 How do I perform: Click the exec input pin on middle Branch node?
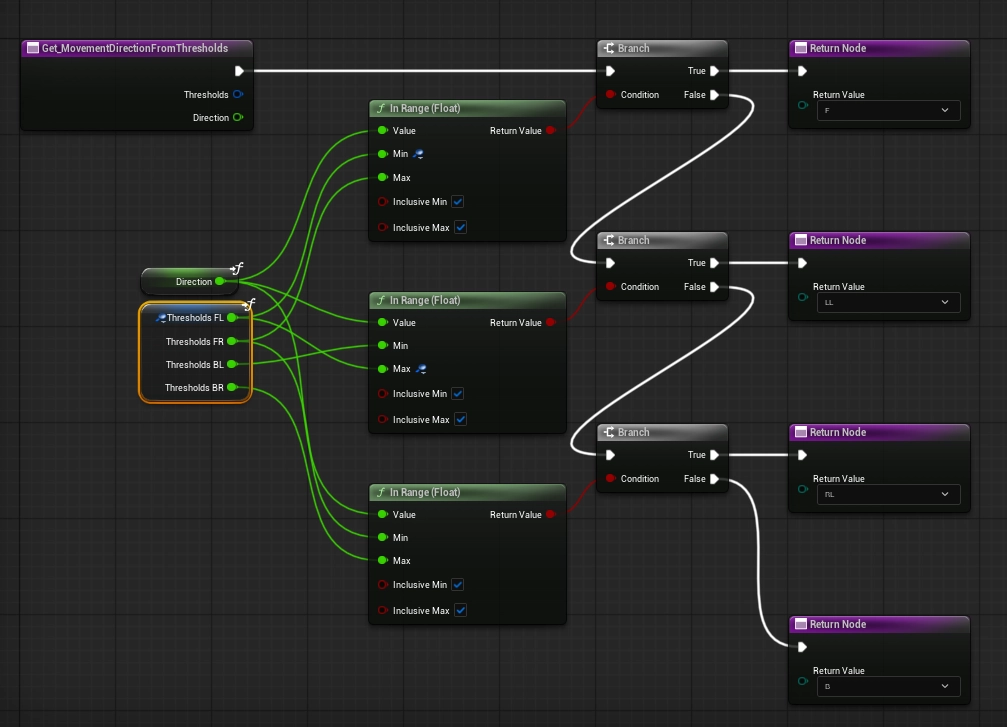[610, 263]
